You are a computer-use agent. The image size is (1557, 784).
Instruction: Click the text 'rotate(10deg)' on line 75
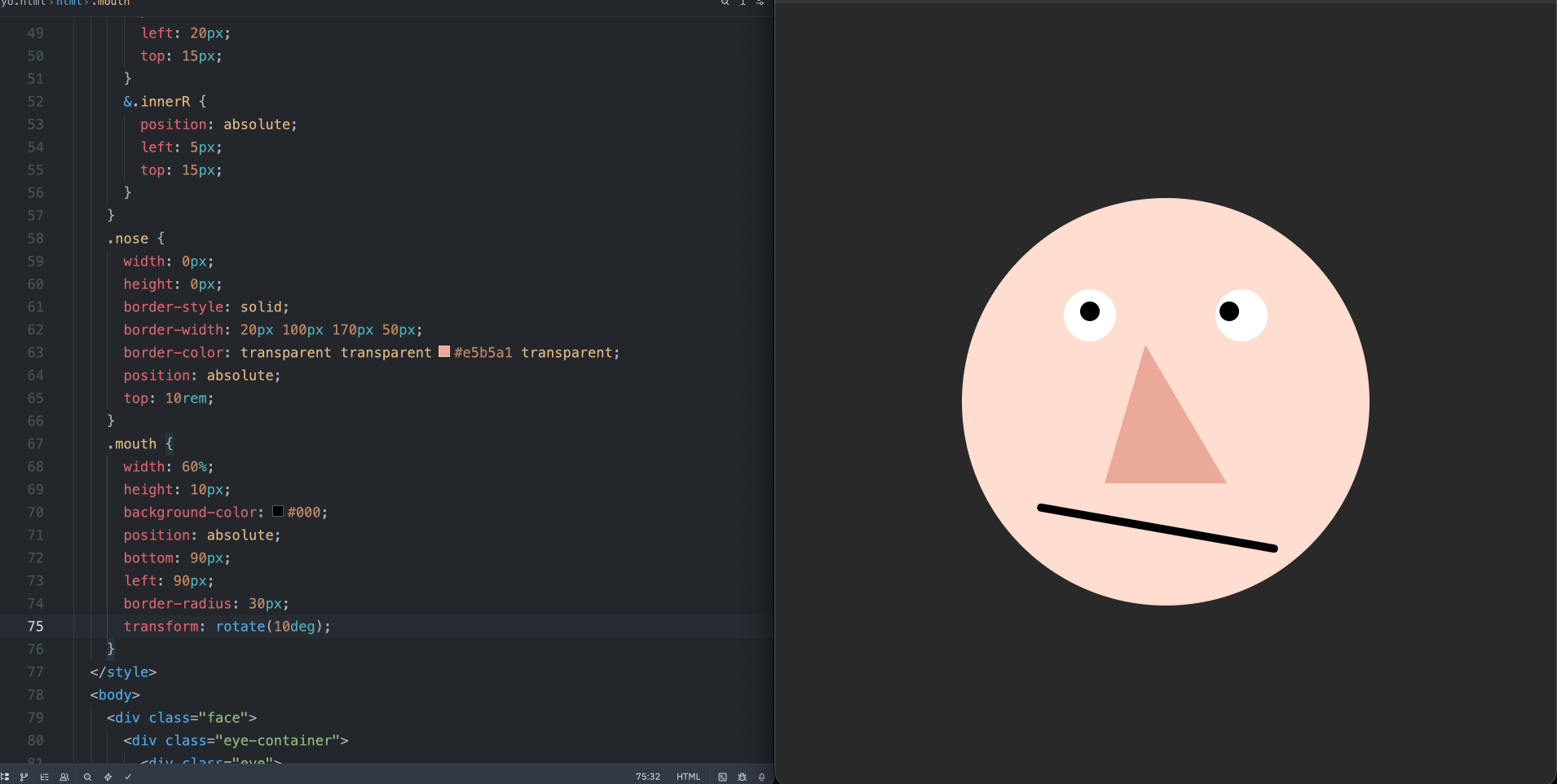click(x=270, y=626)
